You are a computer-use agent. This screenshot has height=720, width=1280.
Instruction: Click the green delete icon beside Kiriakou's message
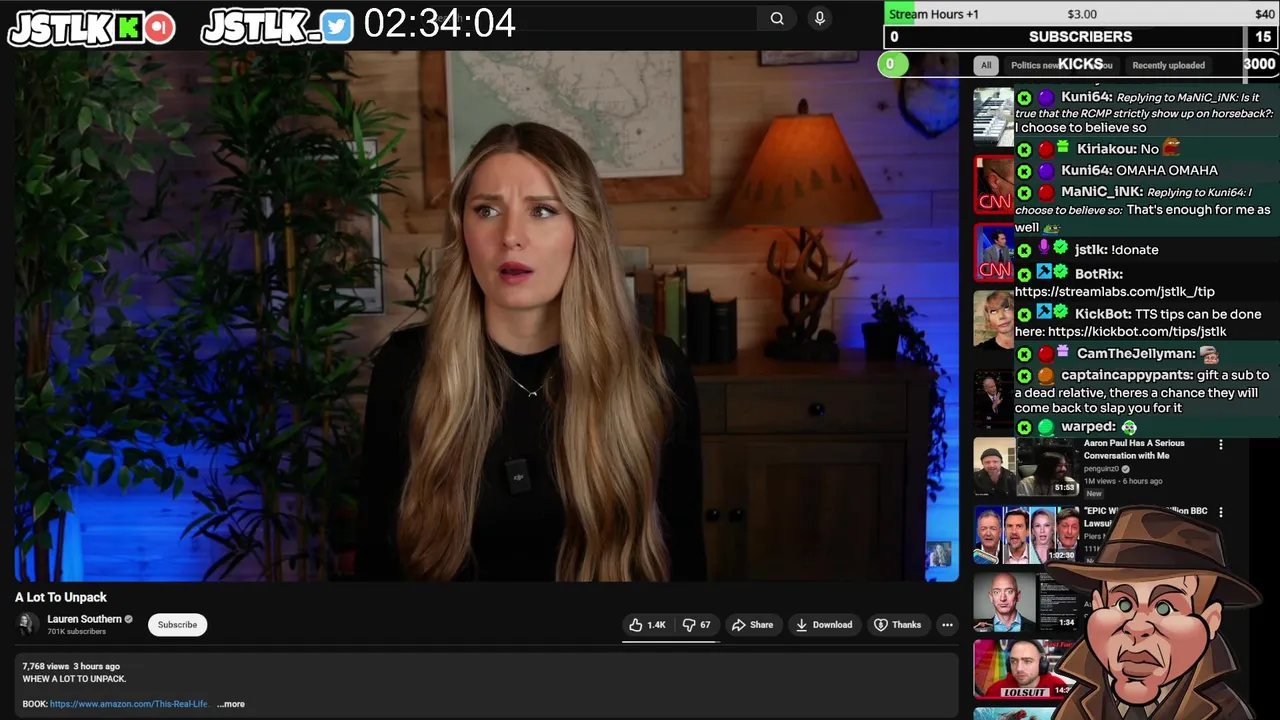[x=1024, y=149]
